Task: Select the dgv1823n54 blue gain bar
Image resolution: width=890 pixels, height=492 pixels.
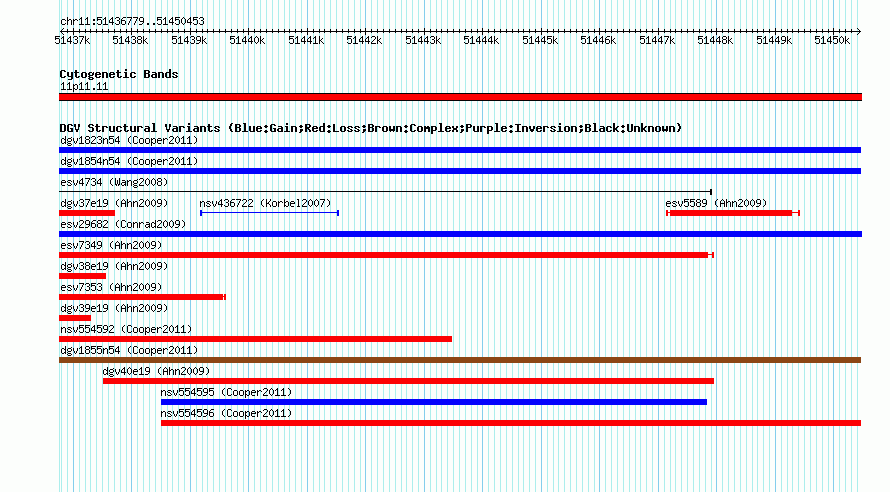Action: (x=460, y=150)
